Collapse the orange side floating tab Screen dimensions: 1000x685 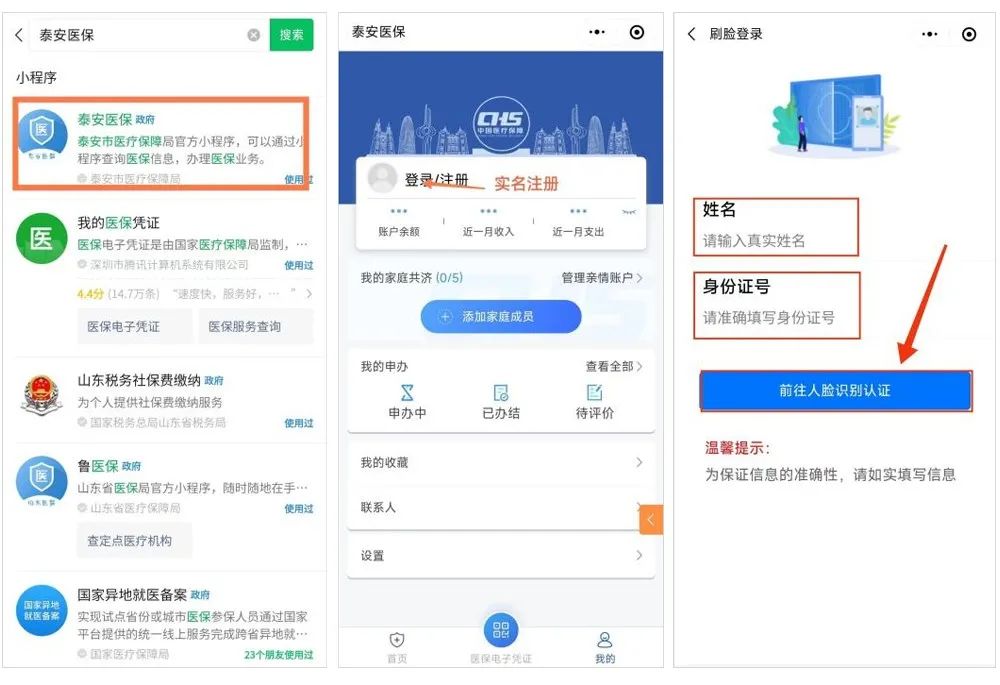coord(651,519)
